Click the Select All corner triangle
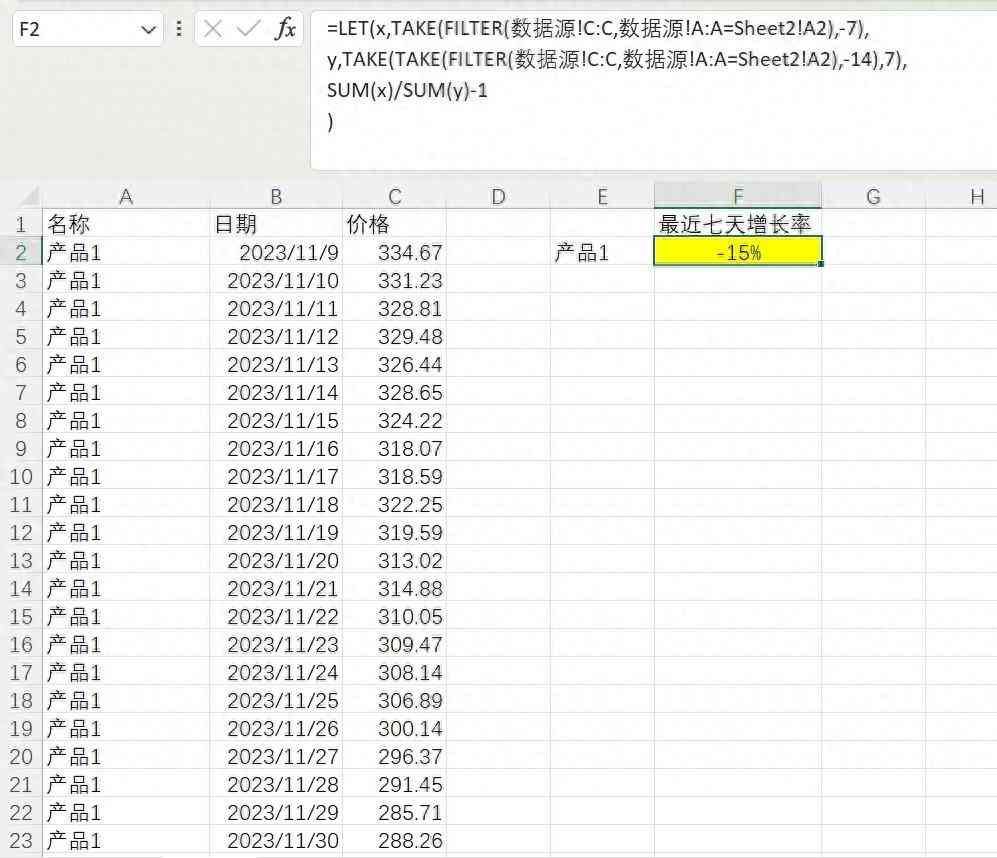Viewport: 997px width, 858px height. coord(28,197)
